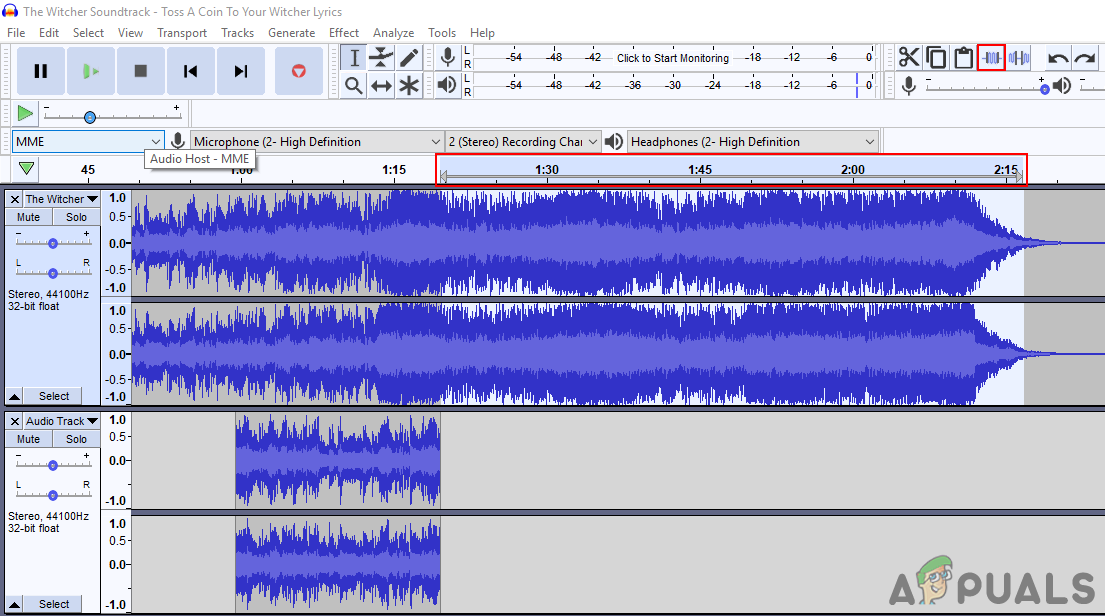Start recording with the Record button
The image size is (1105, 616).
[298, 70]
